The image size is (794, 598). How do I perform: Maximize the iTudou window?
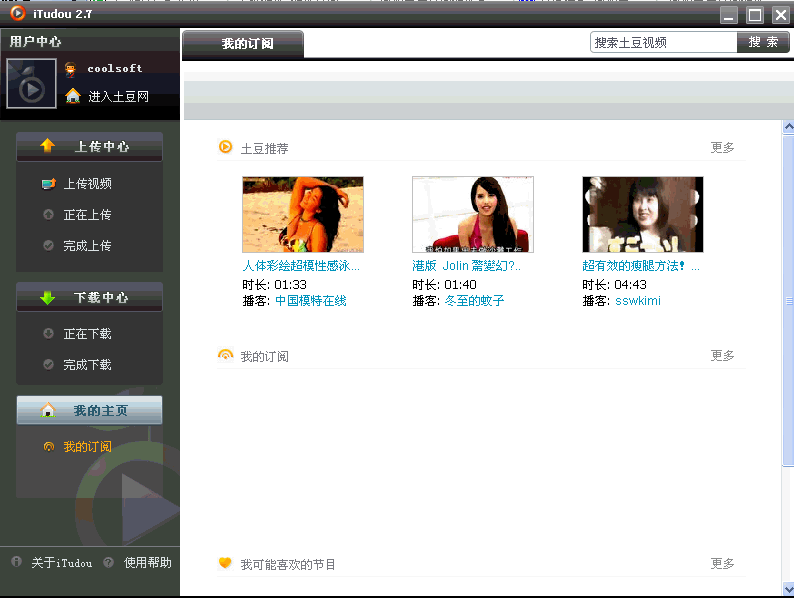point(755,15)
